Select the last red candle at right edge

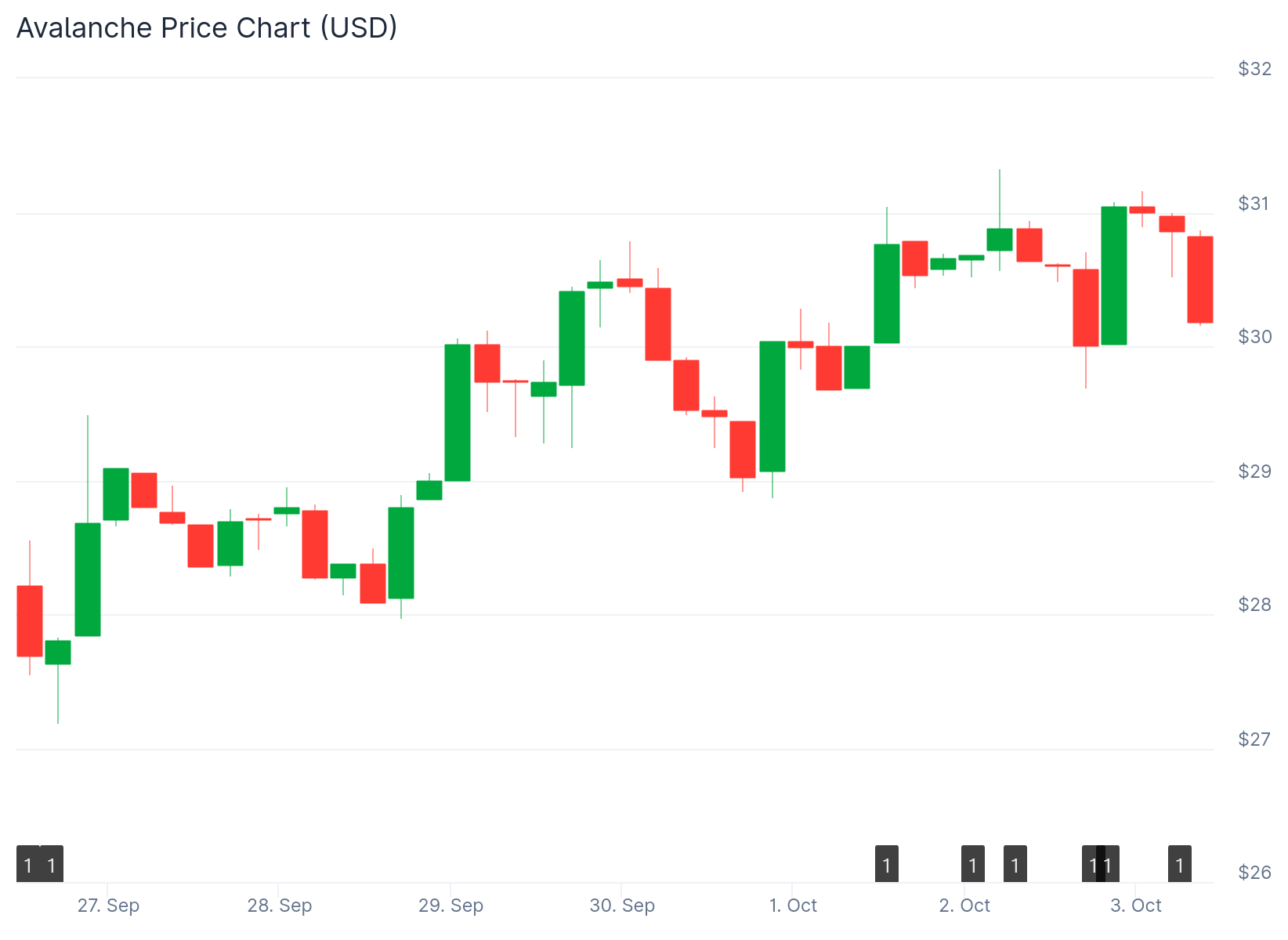(1200, 280)
